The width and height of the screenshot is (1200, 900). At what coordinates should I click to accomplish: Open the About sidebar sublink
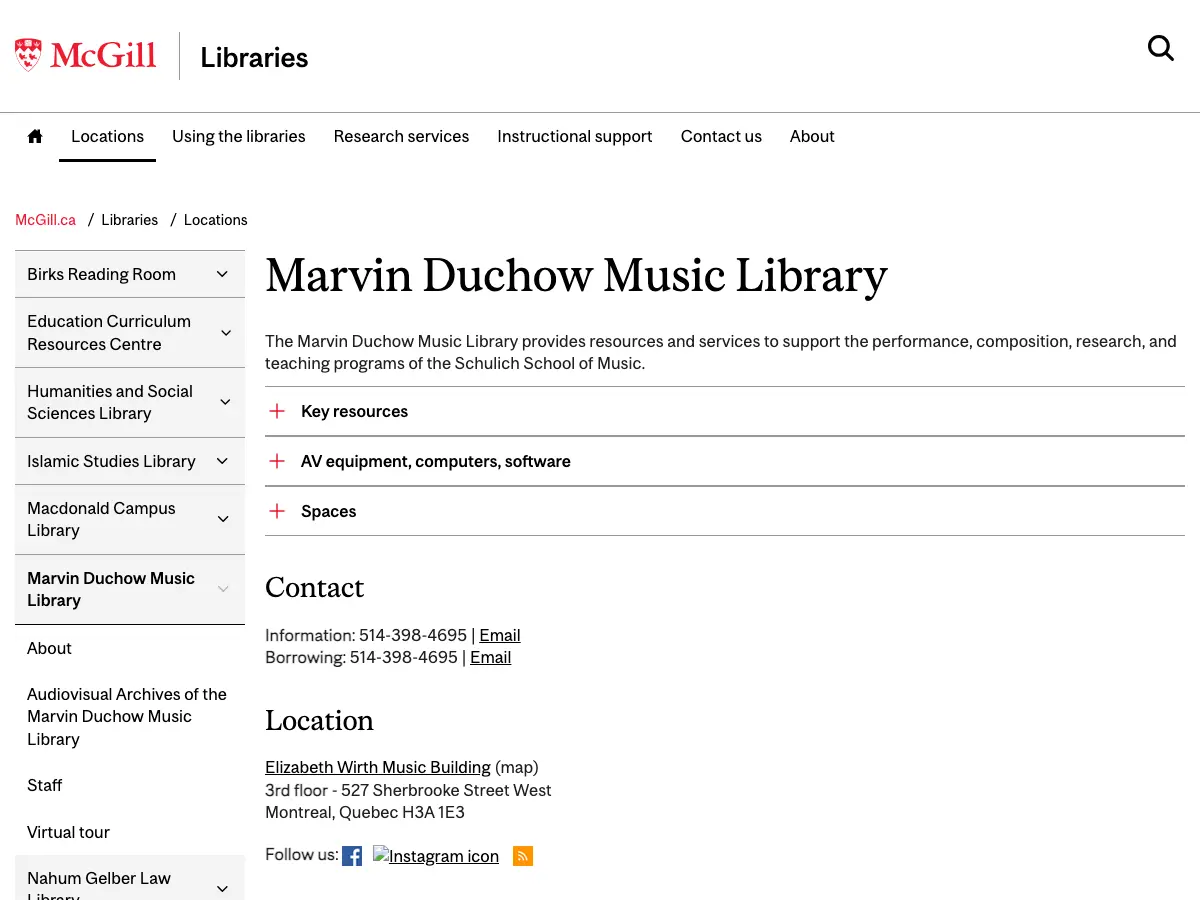[49, 648]
